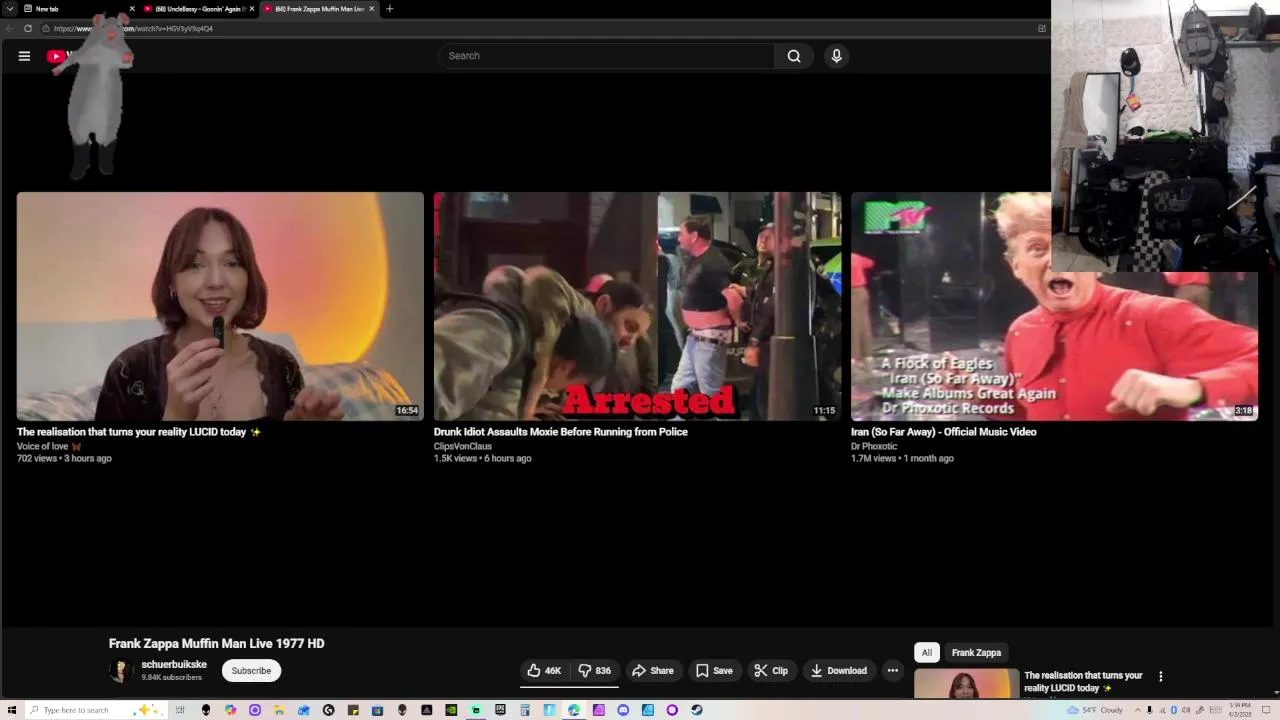Close the UncleBassy browser tab
This screenshot has height=720, width=1280.
click(x=252, y=9)
